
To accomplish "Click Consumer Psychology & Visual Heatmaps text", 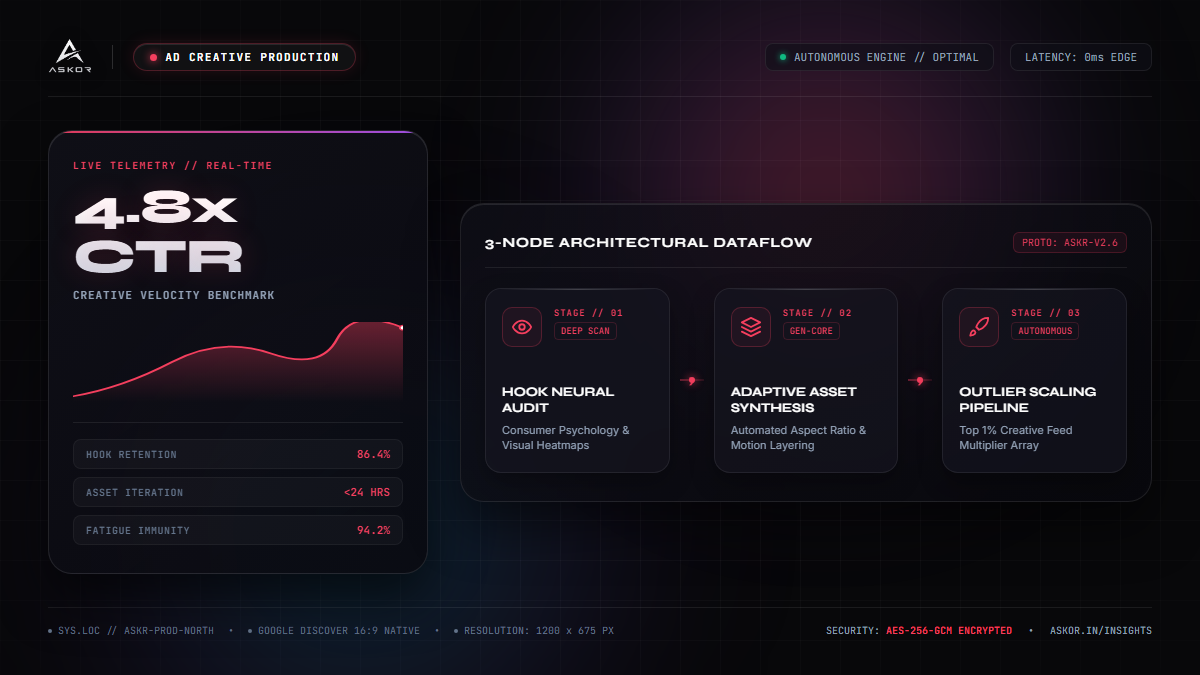I will point(566,438).
